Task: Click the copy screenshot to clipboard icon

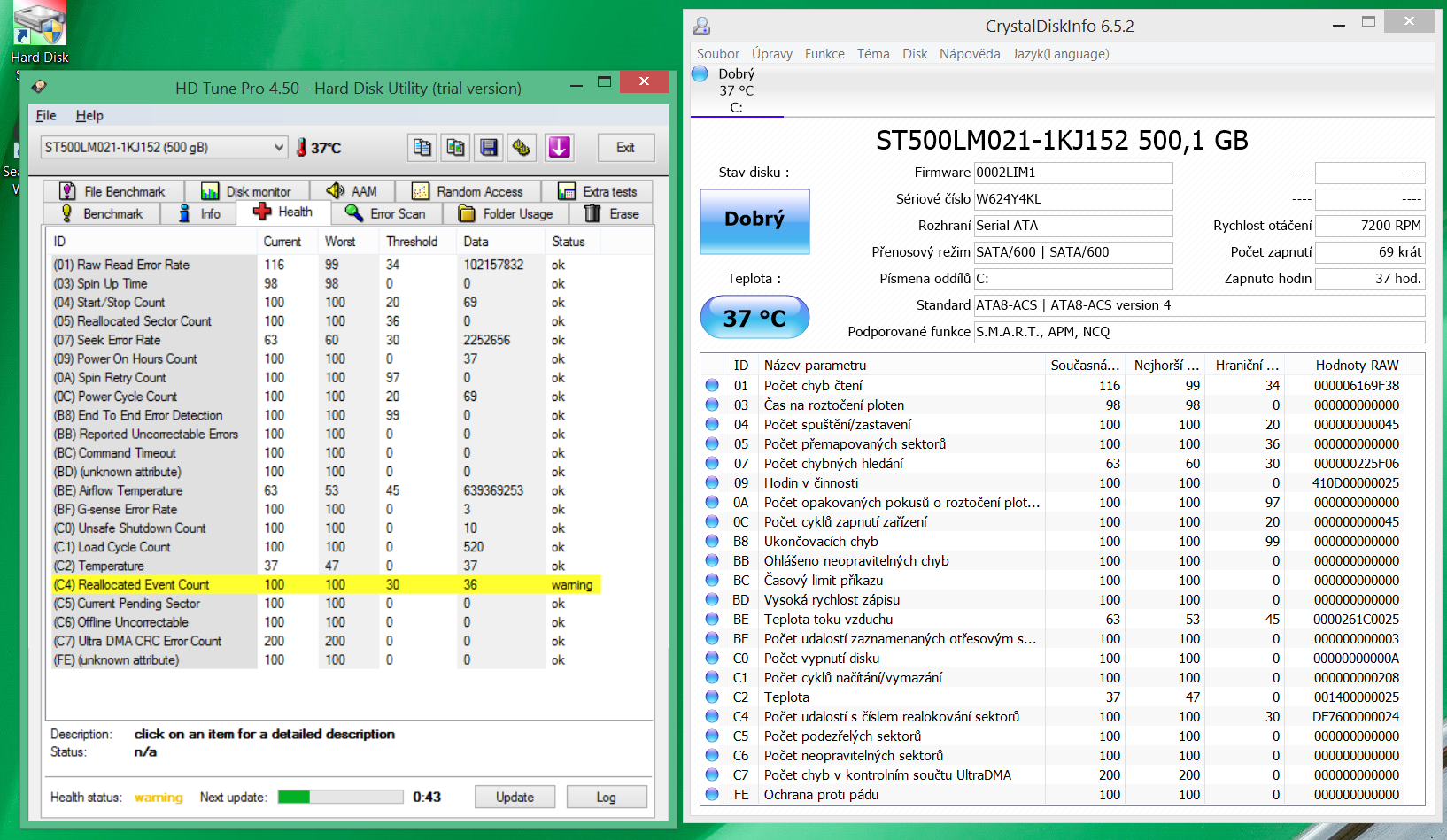Action: (455, 148)
